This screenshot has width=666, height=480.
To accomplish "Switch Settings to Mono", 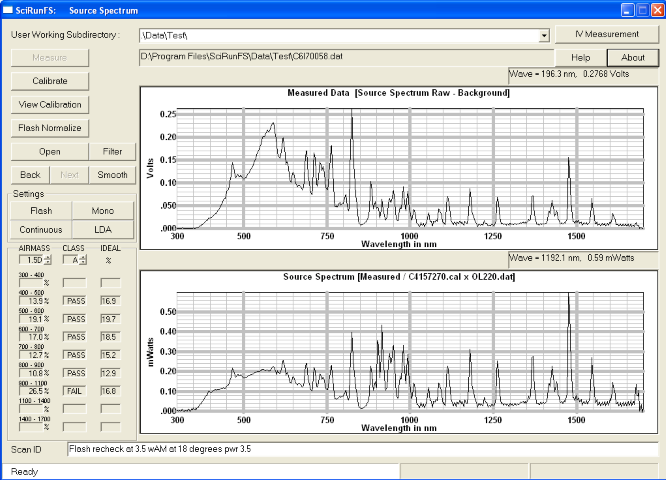I will tap(103, 211).
